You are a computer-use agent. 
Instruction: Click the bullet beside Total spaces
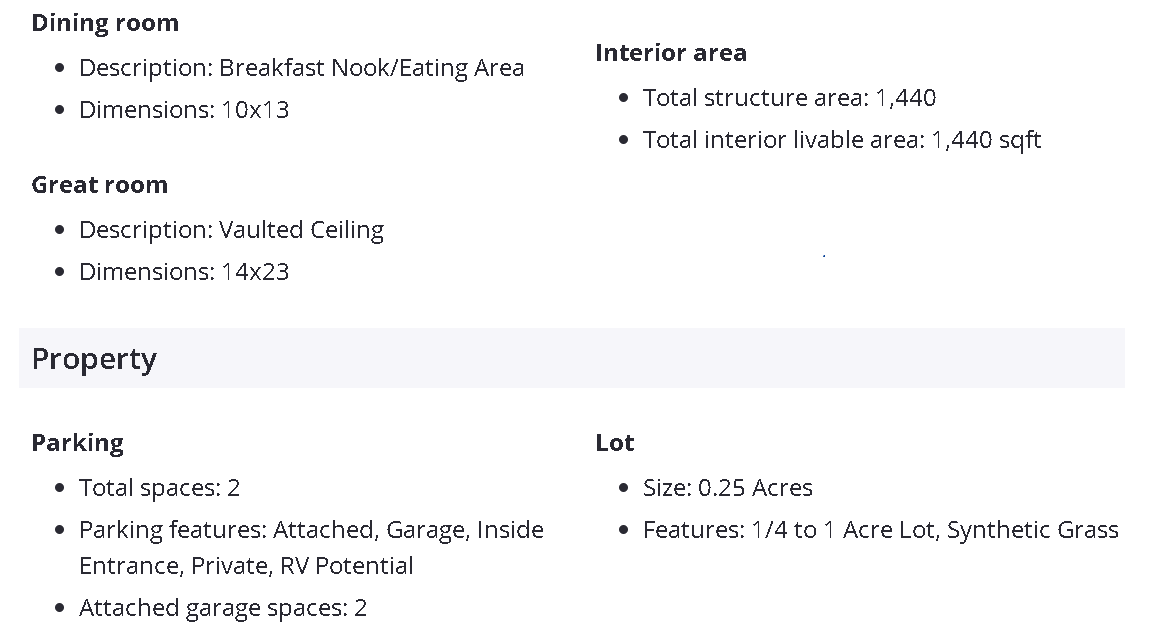60,488
